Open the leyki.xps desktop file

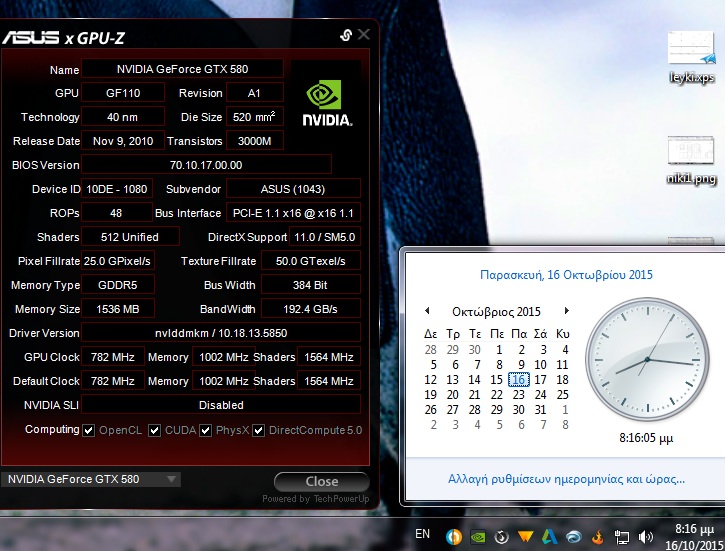[x=691, y=56]
